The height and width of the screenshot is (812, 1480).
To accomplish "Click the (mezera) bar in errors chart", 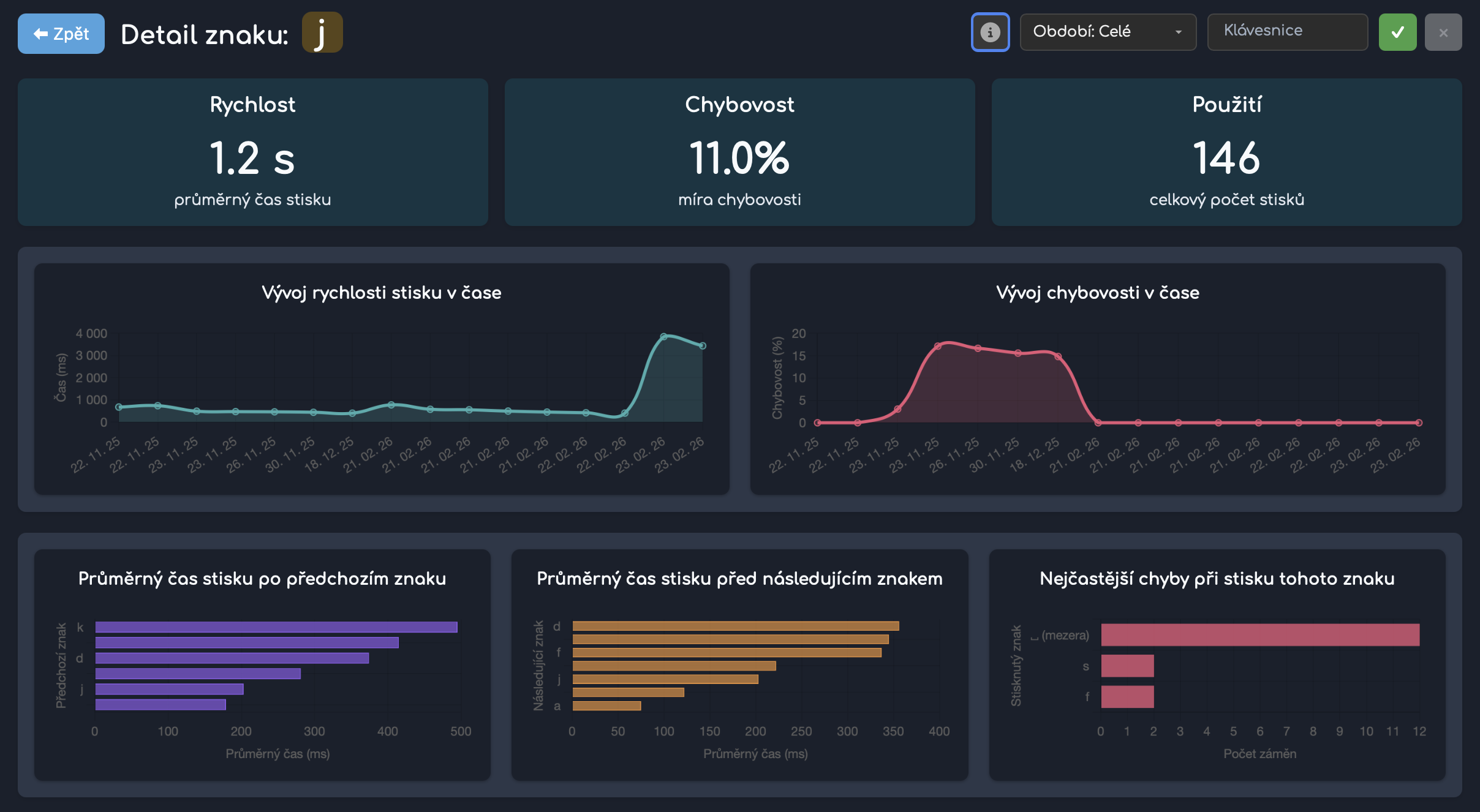I will [x=1259, y=635].
